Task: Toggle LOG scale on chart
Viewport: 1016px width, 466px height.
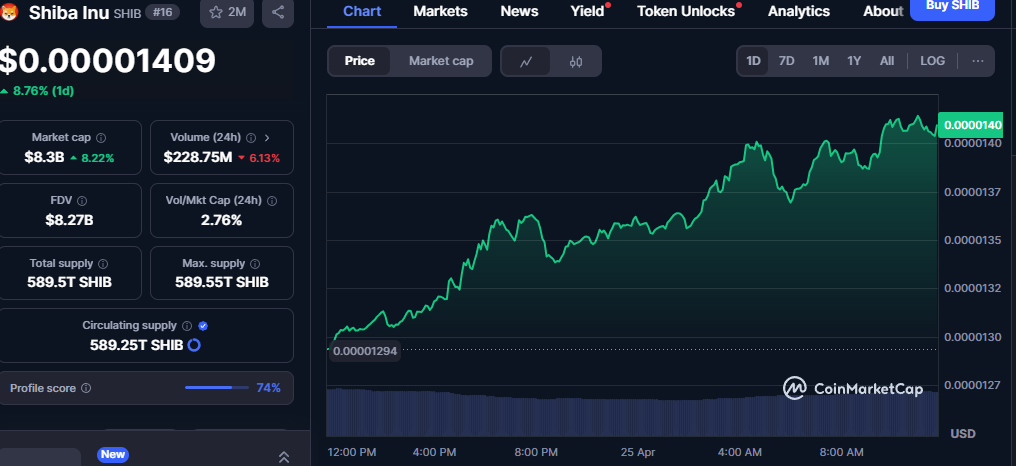Action: pyautogui.click(x=932, y=61)
